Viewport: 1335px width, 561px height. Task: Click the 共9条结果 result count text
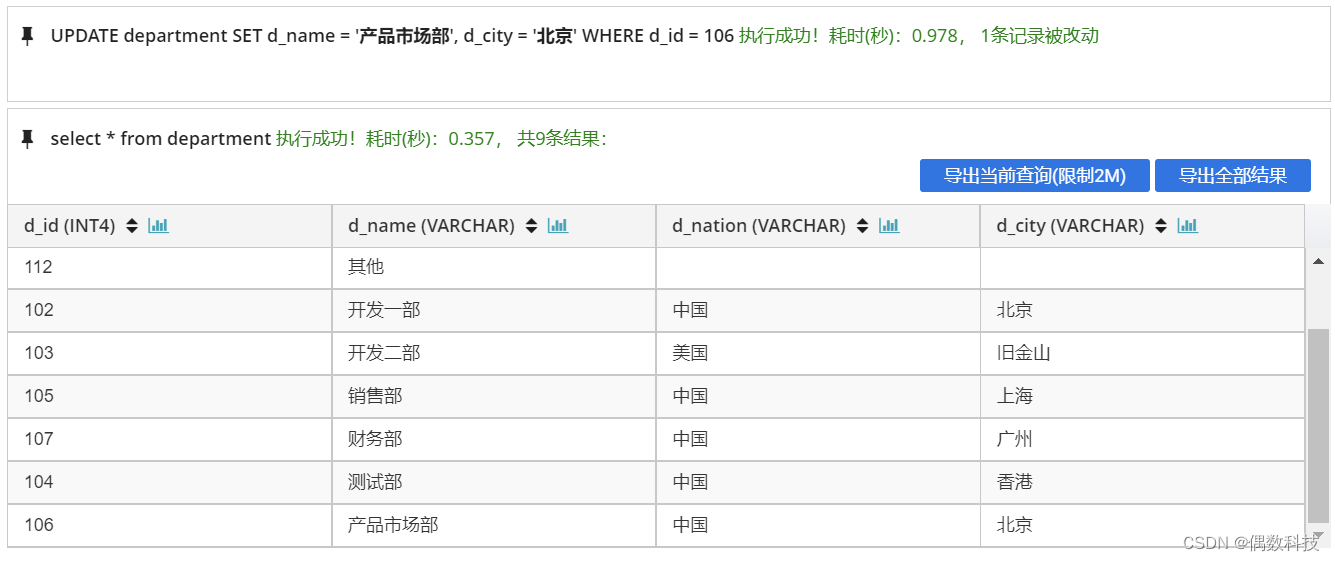(561, 139)
